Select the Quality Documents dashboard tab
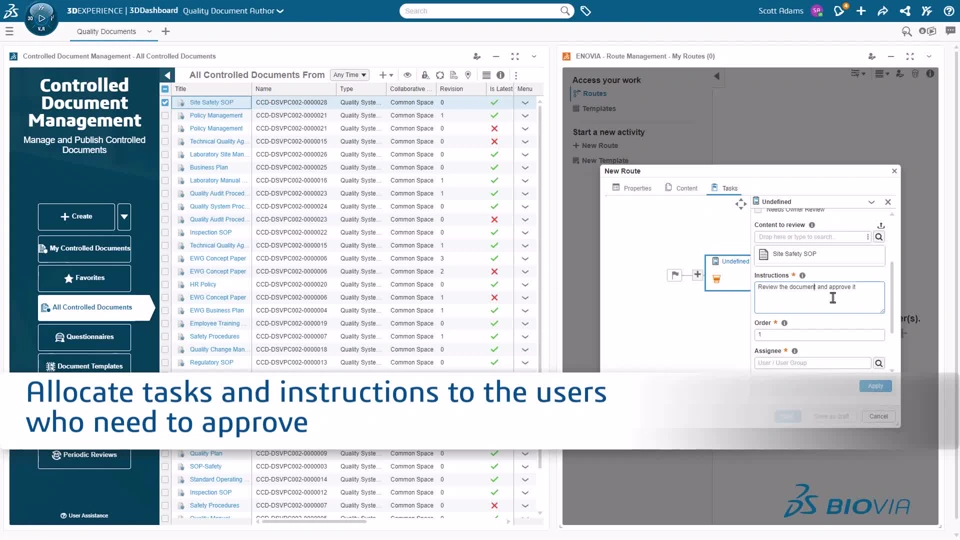Screen dimensions: 960x540 click(106, 31)
